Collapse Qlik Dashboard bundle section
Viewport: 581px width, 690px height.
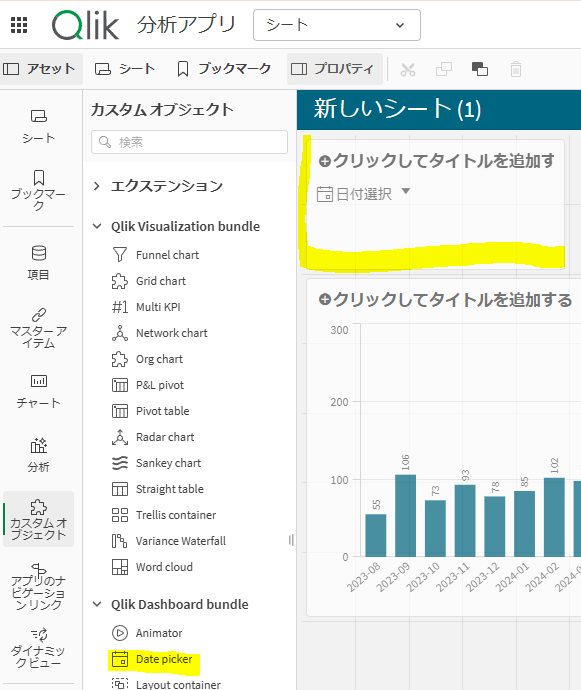[170, 605]
